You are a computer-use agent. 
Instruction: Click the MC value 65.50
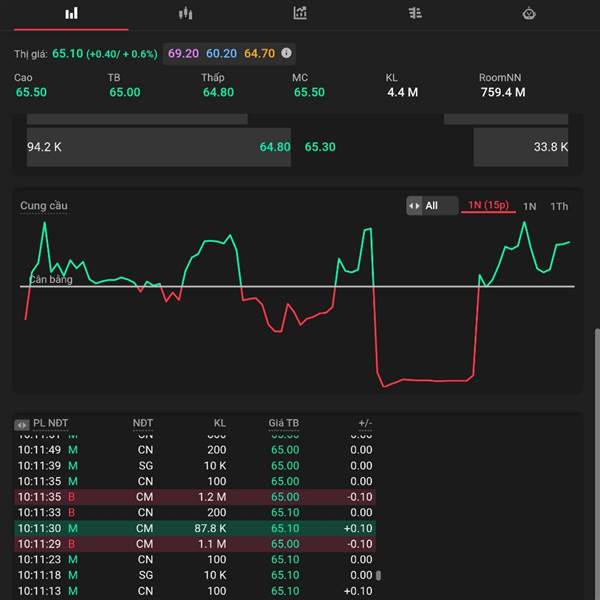[x=309, y=92]
